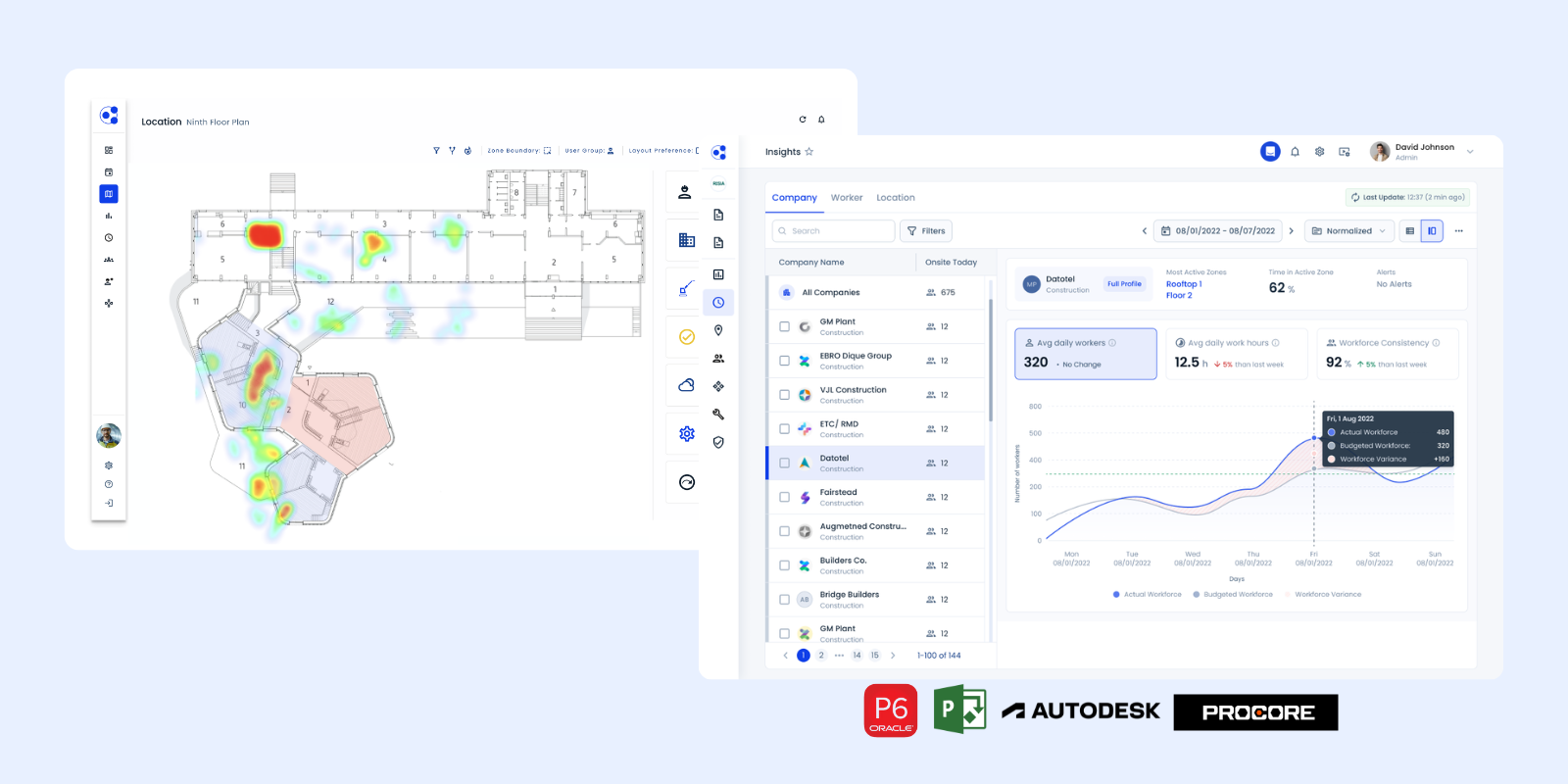The image size is (1568, 784).
Task: Open the add-user icon in Location sidebar
Action: coord(109,281)
